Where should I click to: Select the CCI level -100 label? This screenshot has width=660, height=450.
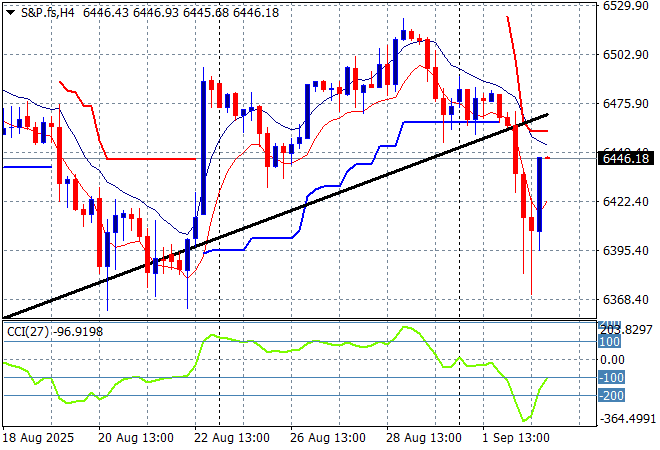(x=611, y=378)
